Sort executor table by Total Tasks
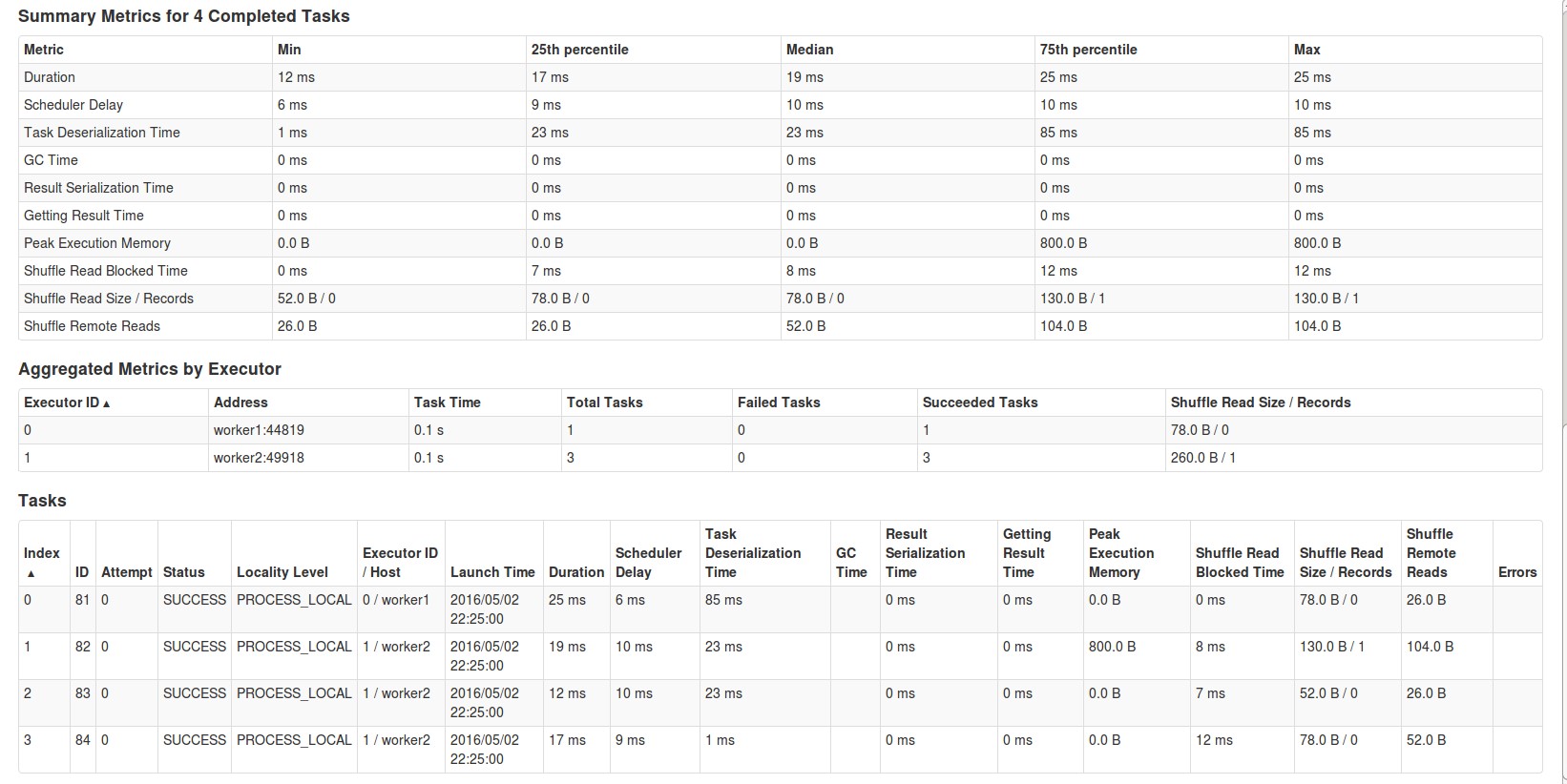1567x784 pixels. (604, 402)
